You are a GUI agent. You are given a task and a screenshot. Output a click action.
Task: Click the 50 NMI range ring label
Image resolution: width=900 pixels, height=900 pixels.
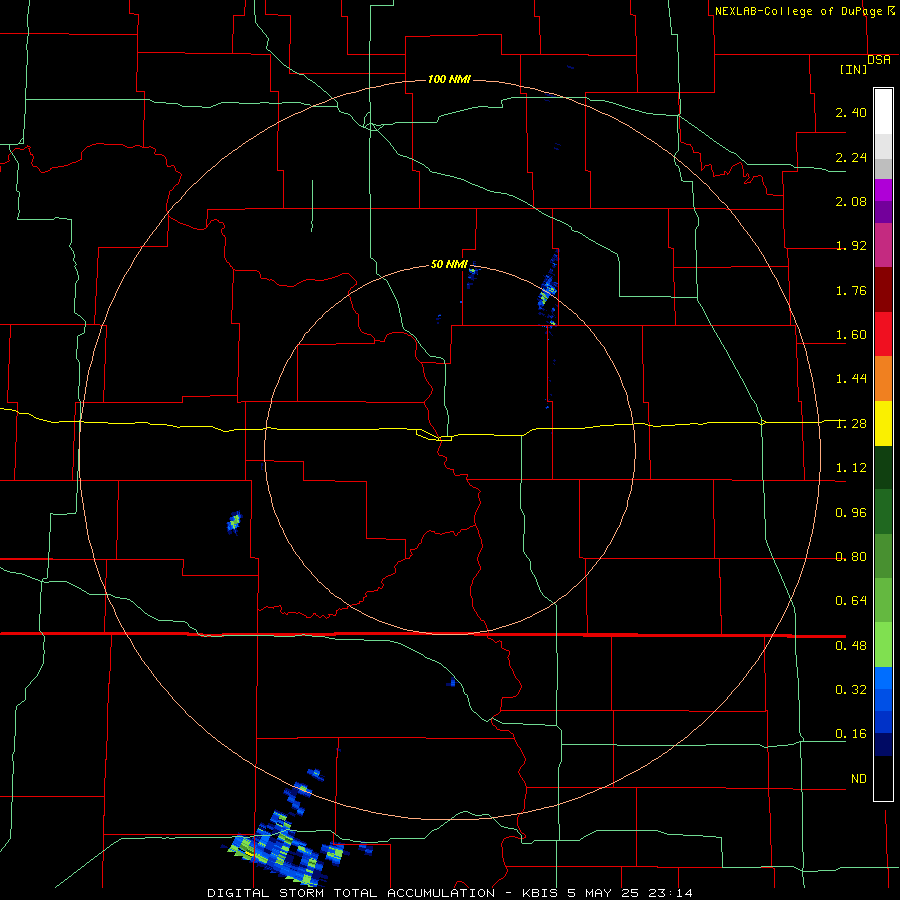(x=449, y=264)
